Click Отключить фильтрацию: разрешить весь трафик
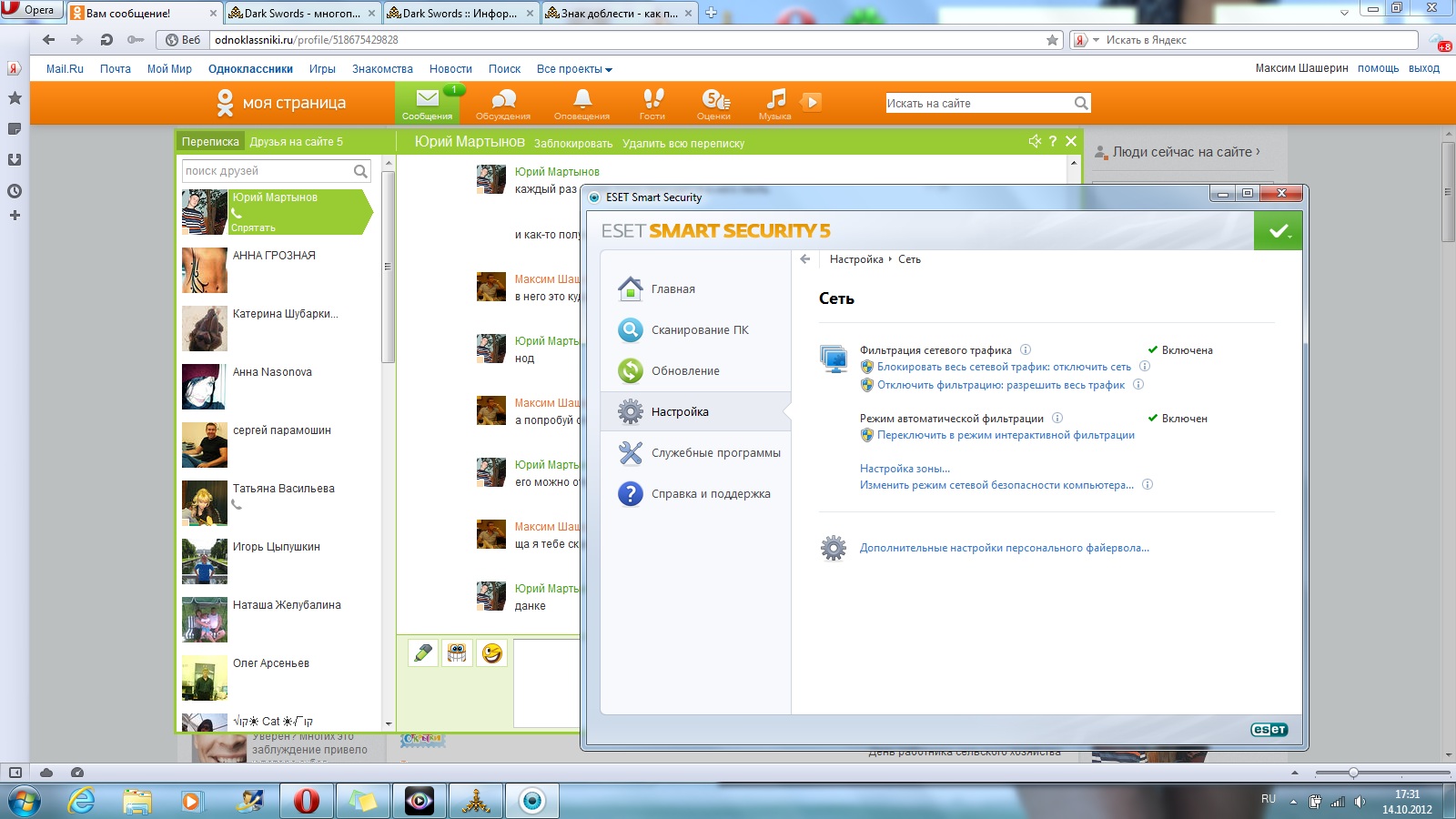Image resolution: width=1456 pixels, height=819 pixels. click(x=1001, y=385)
